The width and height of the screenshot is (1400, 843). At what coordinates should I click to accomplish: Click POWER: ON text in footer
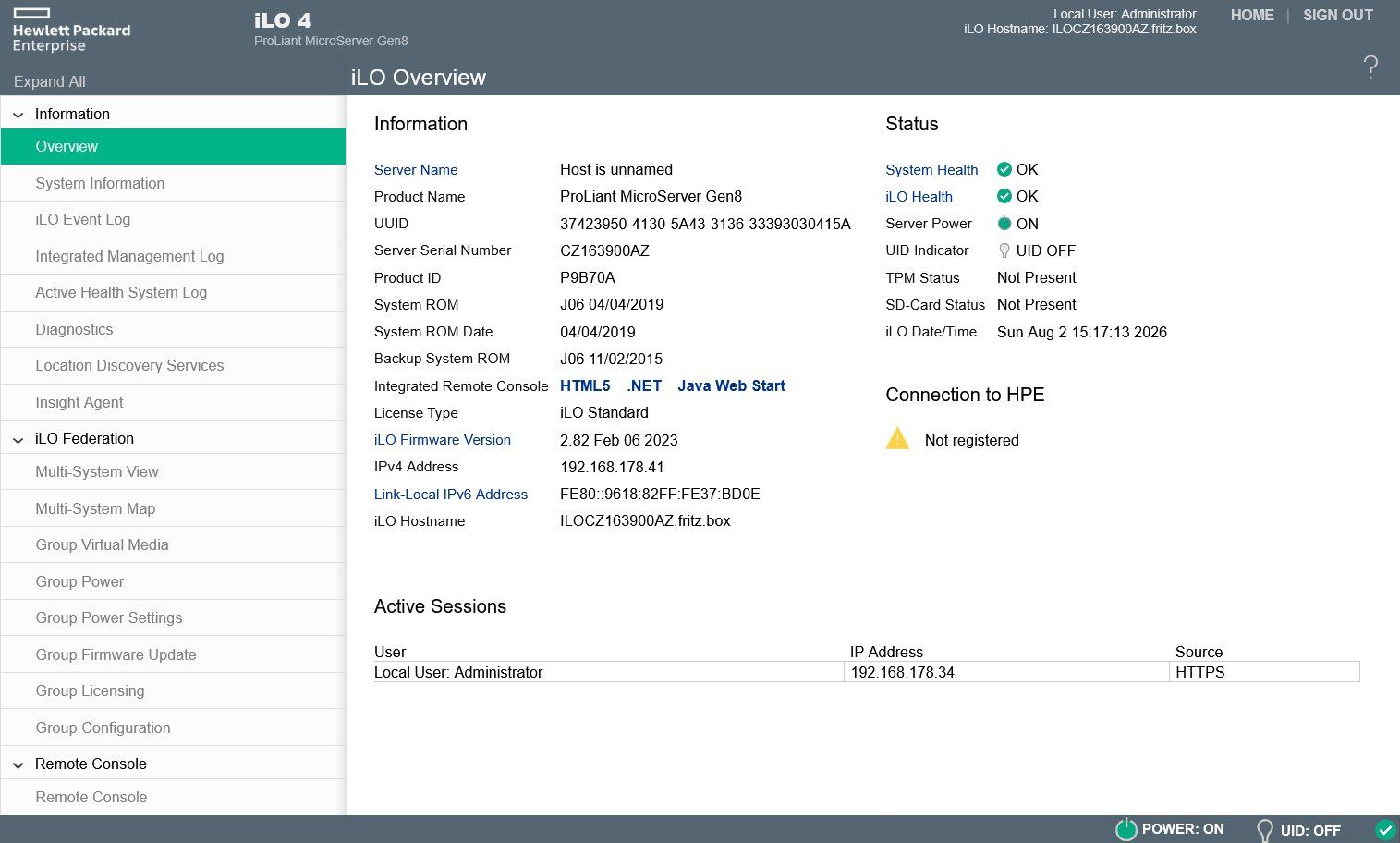(x=1182, y=829)
